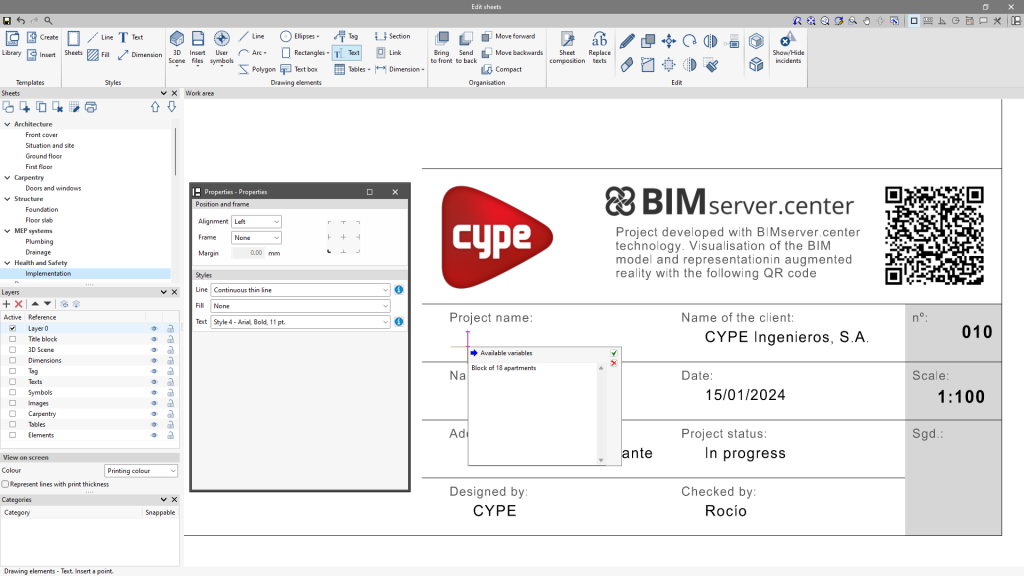The image size is (1024, 576).
Task: Check the Active checkbox for Title block layer
Action: (x=12, y=339)
